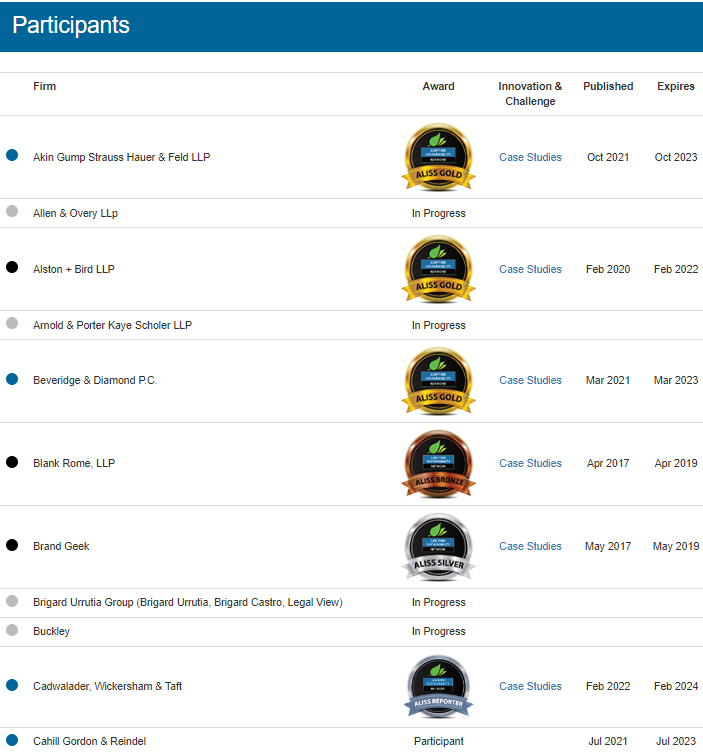The image size is (703, 754).
Task: Click the Mar 2023 expiry date
Action: (x=676, y=380)
